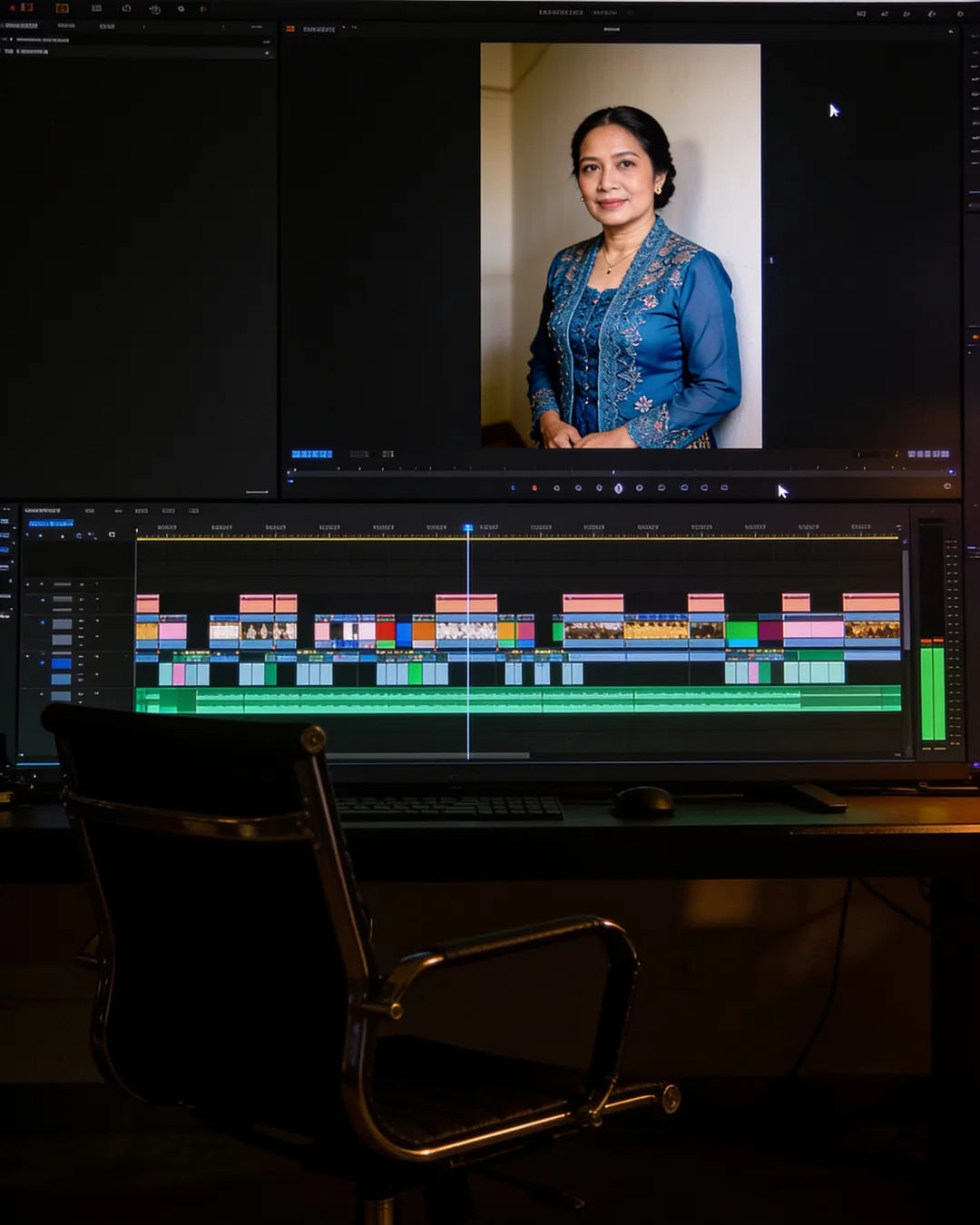This screenshot has height=1225, width=980.
Task: Open the button editor at monitor's bottom-right corner
Action: point(947,486)
